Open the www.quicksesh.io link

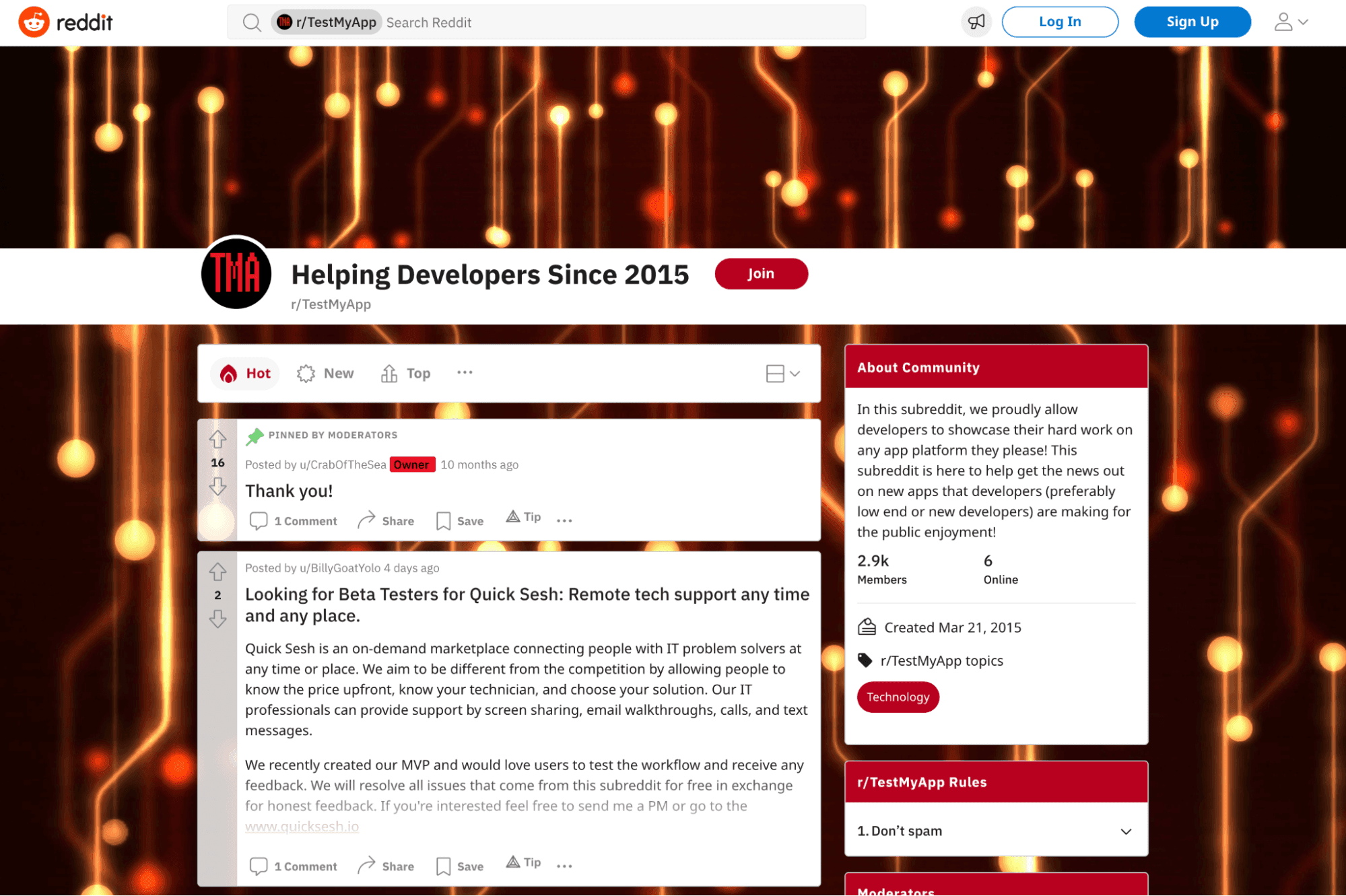coord(302,826)
